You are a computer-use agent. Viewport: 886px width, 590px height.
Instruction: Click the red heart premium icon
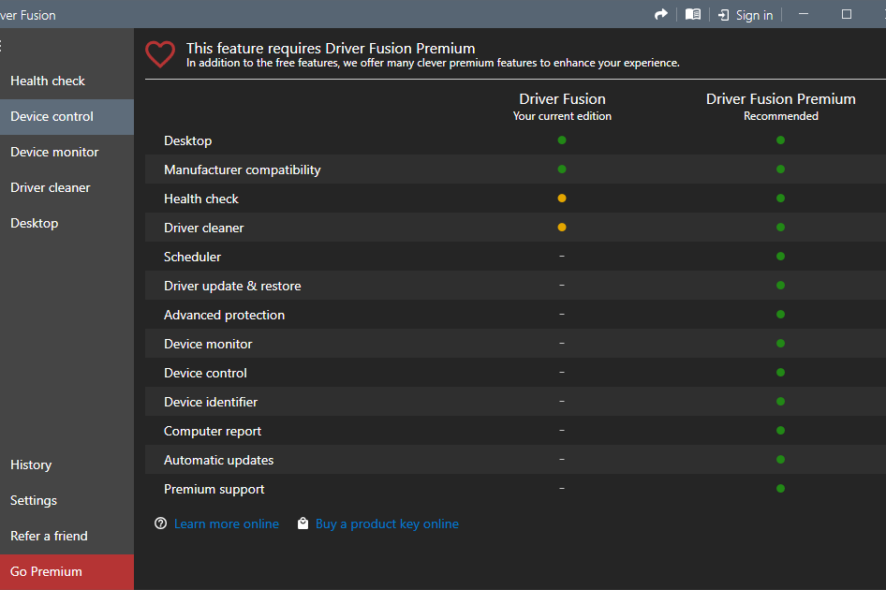tap(160, 54)
